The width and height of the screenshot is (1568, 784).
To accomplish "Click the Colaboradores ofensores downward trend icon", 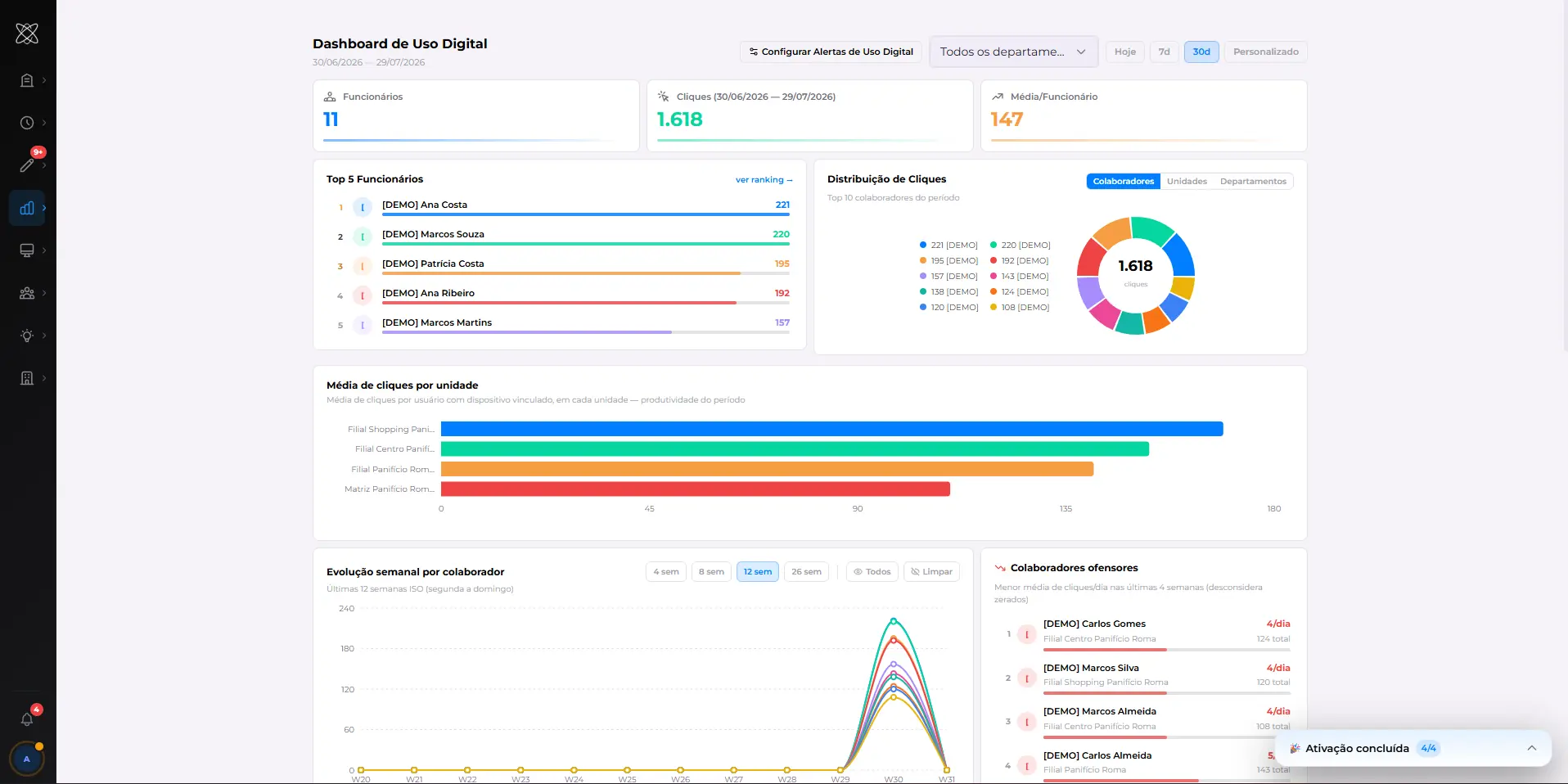I will pyautogui.click(x=1000, y=568).
